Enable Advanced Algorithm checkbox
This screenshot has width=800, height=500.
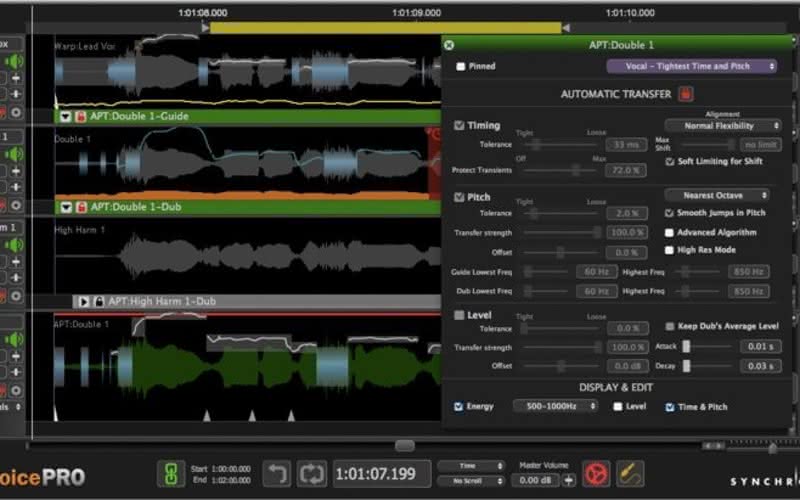click(x=669, y=233)
